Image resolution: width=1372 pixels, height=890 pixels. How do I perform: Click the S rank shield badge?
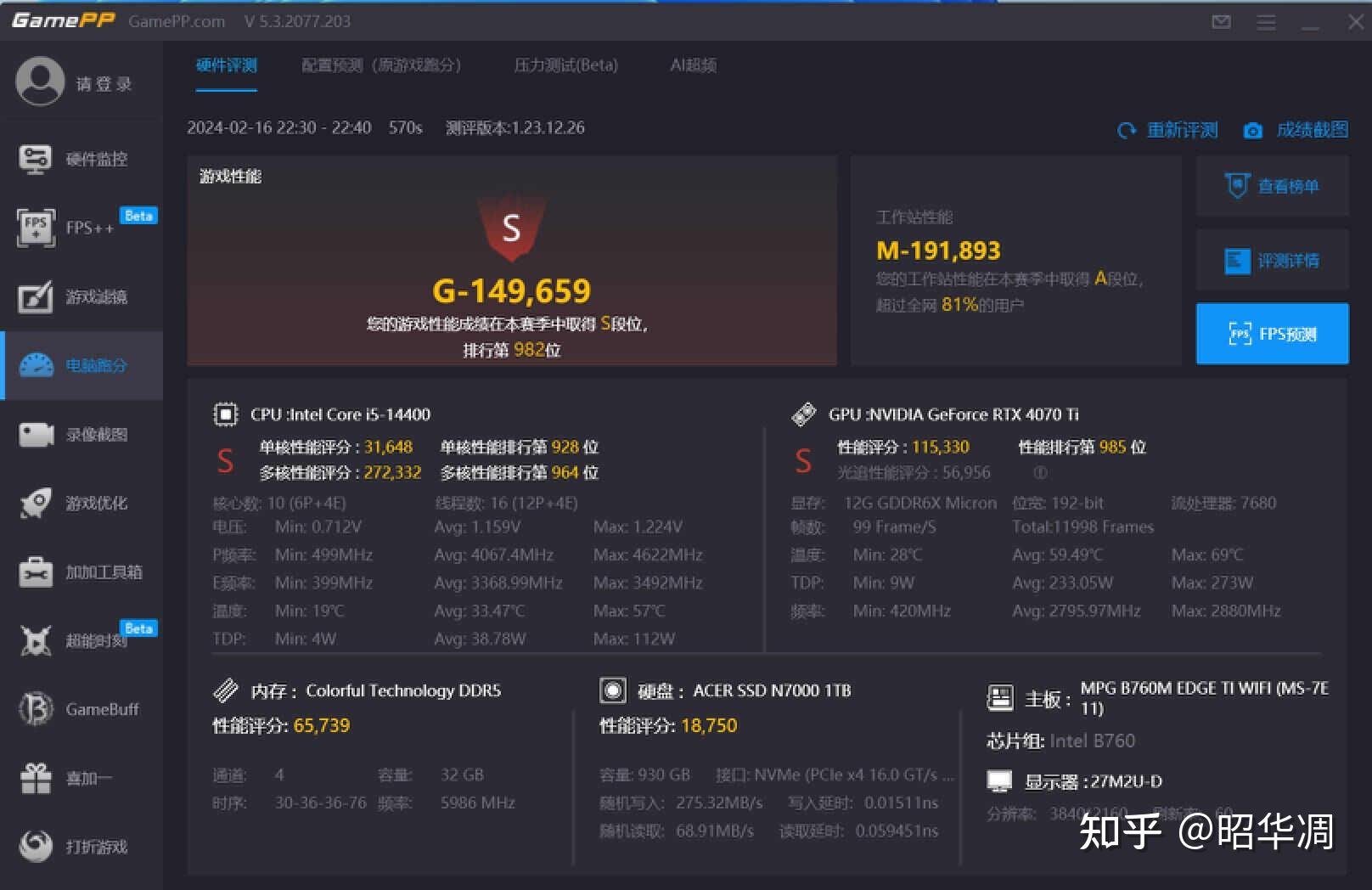click(x=511, y=228)
